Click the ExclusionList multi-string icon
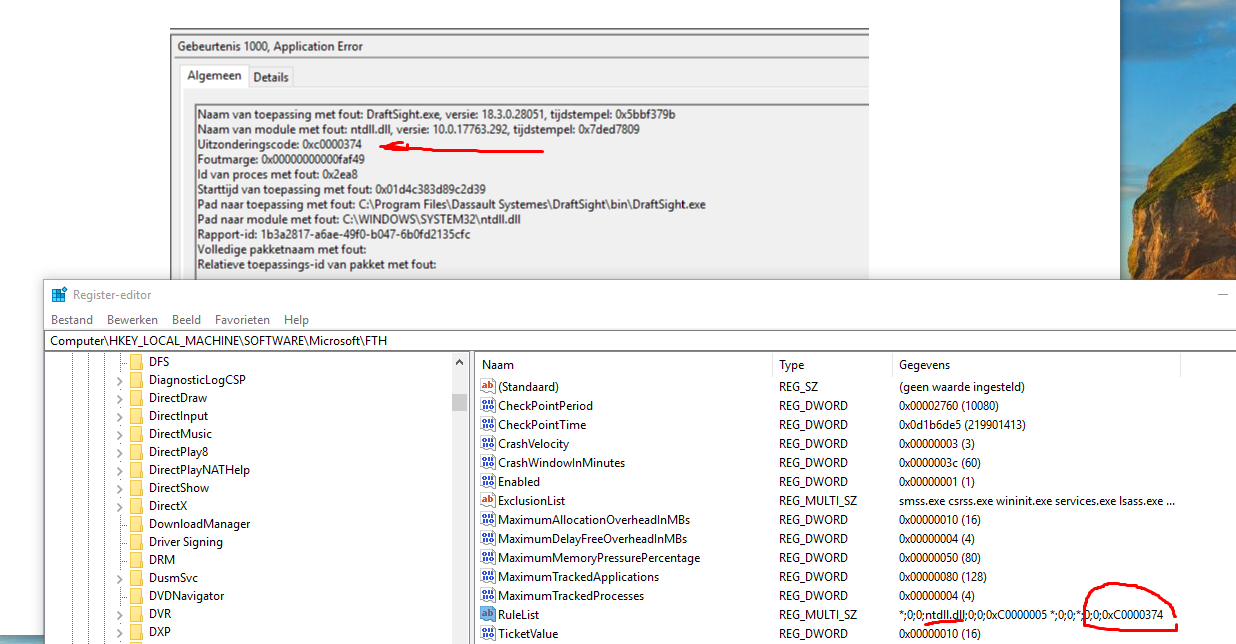Screen dimensions: 1236x644 [488, 500]
